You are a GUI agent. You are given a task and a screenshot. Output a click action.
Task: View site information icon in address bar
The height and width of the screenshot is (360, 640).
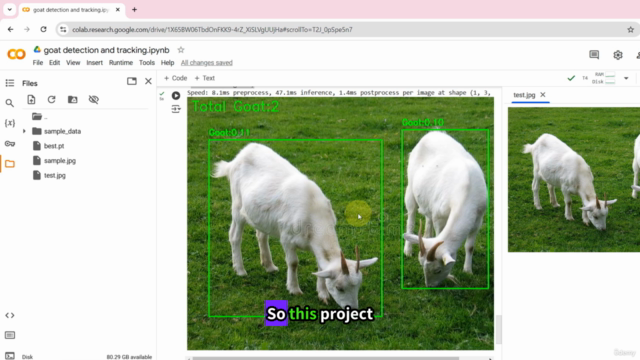coord(63,29)
